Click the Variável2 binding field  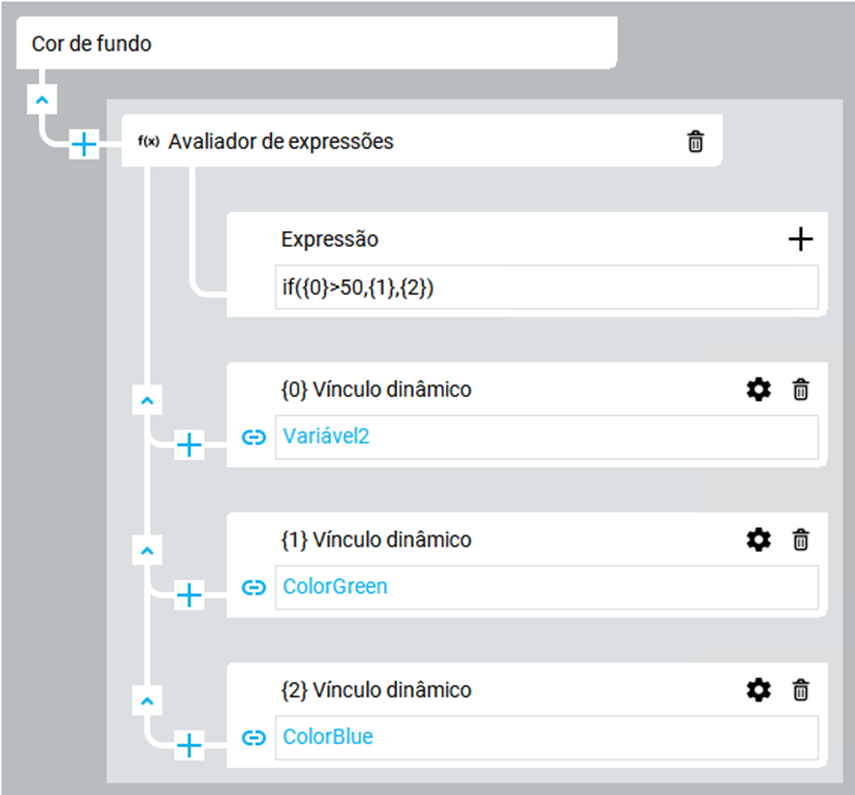tap(546, 437)
